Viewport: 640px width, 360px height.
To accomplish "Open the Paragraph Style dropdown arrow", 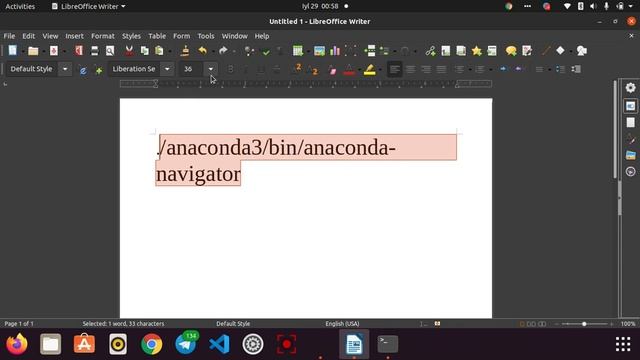I will [65, 69].
